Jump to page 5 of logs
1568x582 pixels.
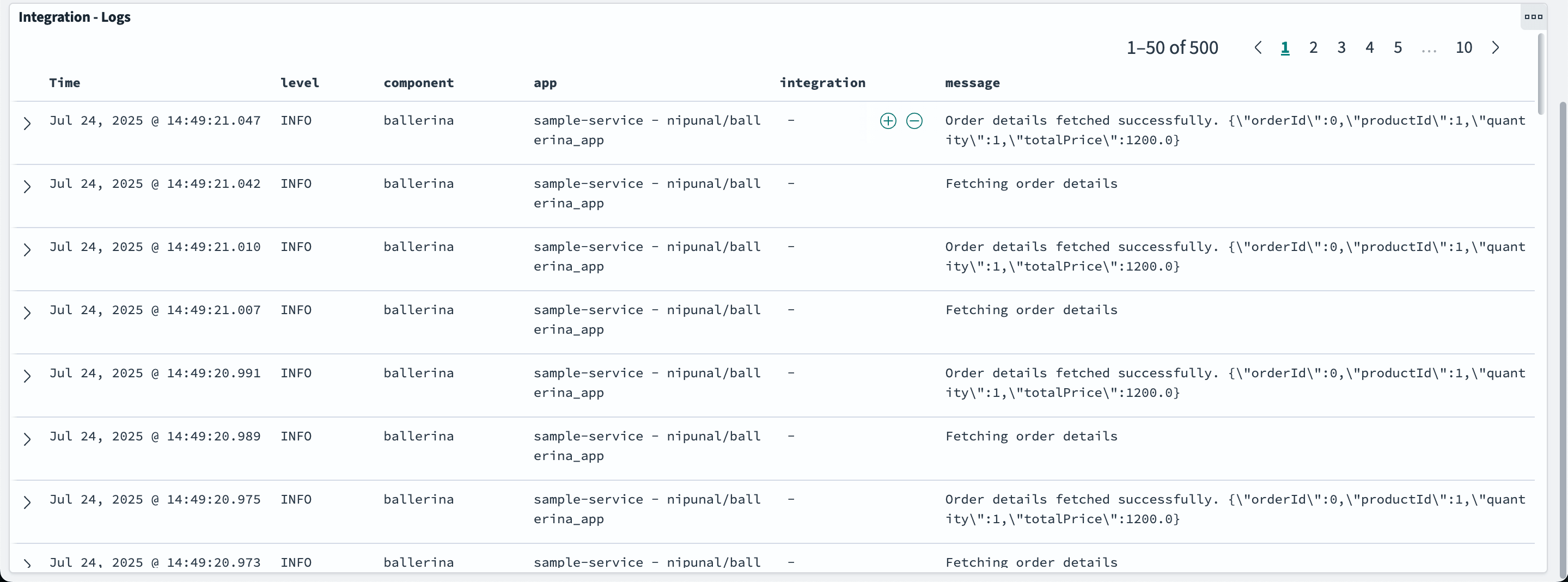point(1398,47)
